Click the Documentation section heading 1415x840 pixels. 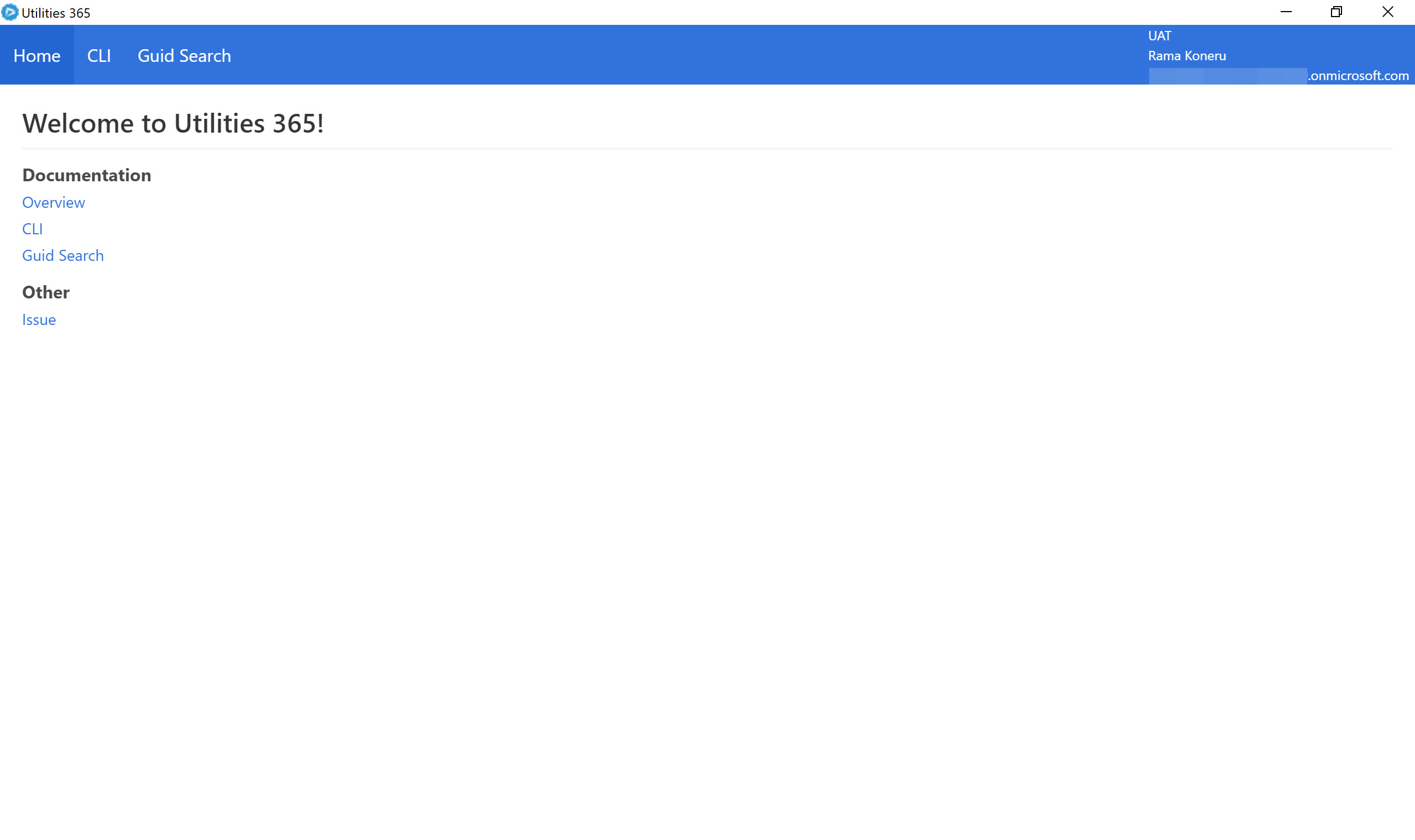[87, 175]
